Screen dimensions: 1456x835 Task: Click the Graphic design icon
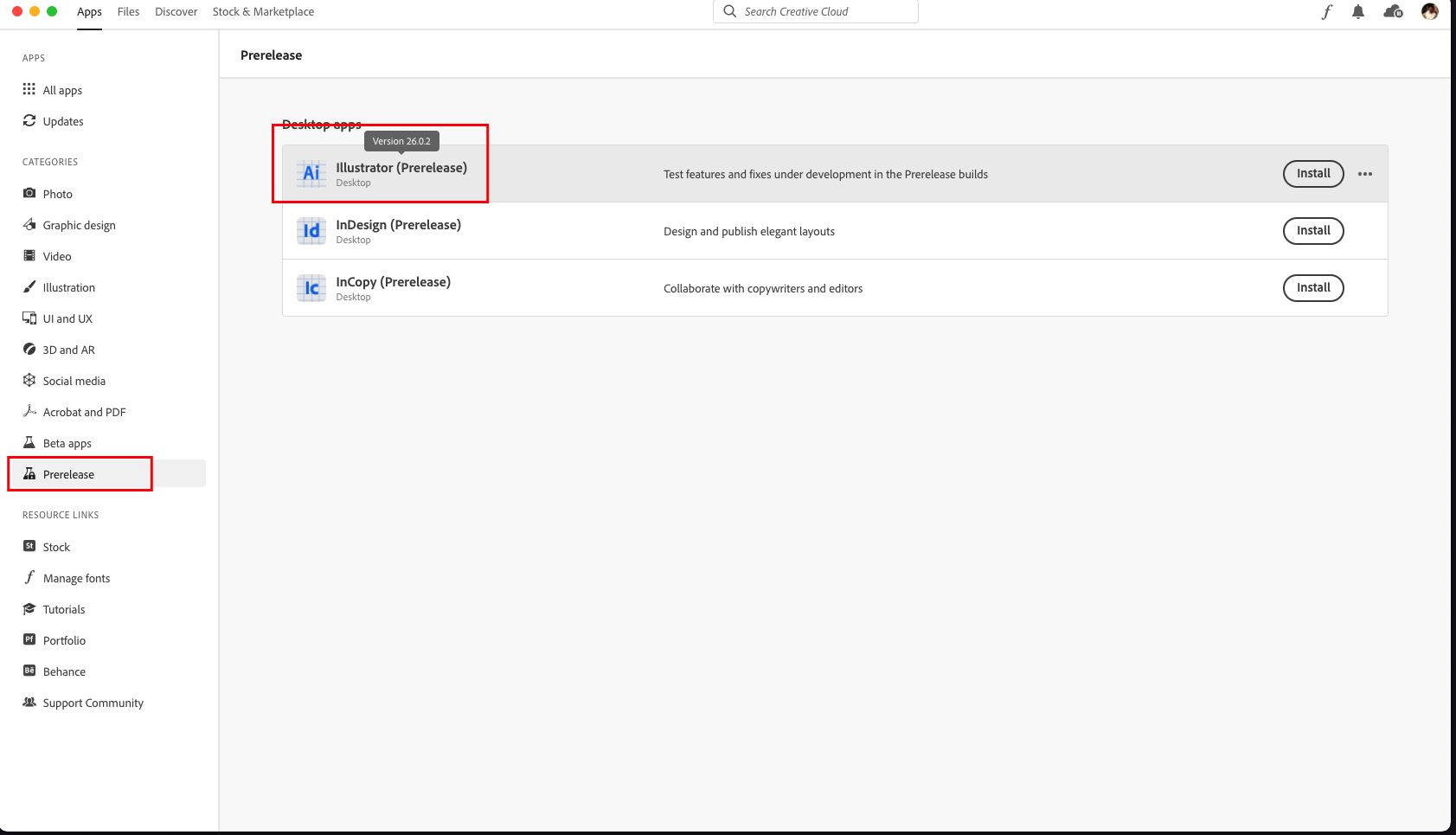pos(29,224)
